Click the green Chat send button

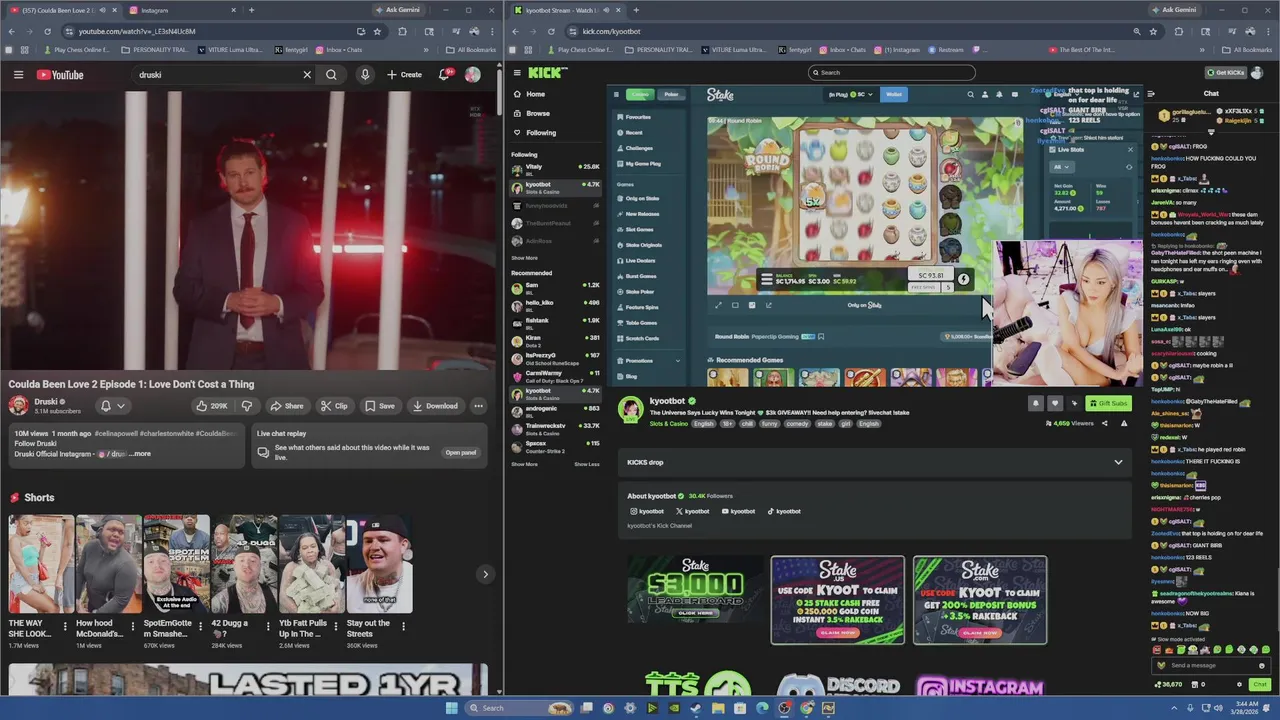click(1260, 685)
